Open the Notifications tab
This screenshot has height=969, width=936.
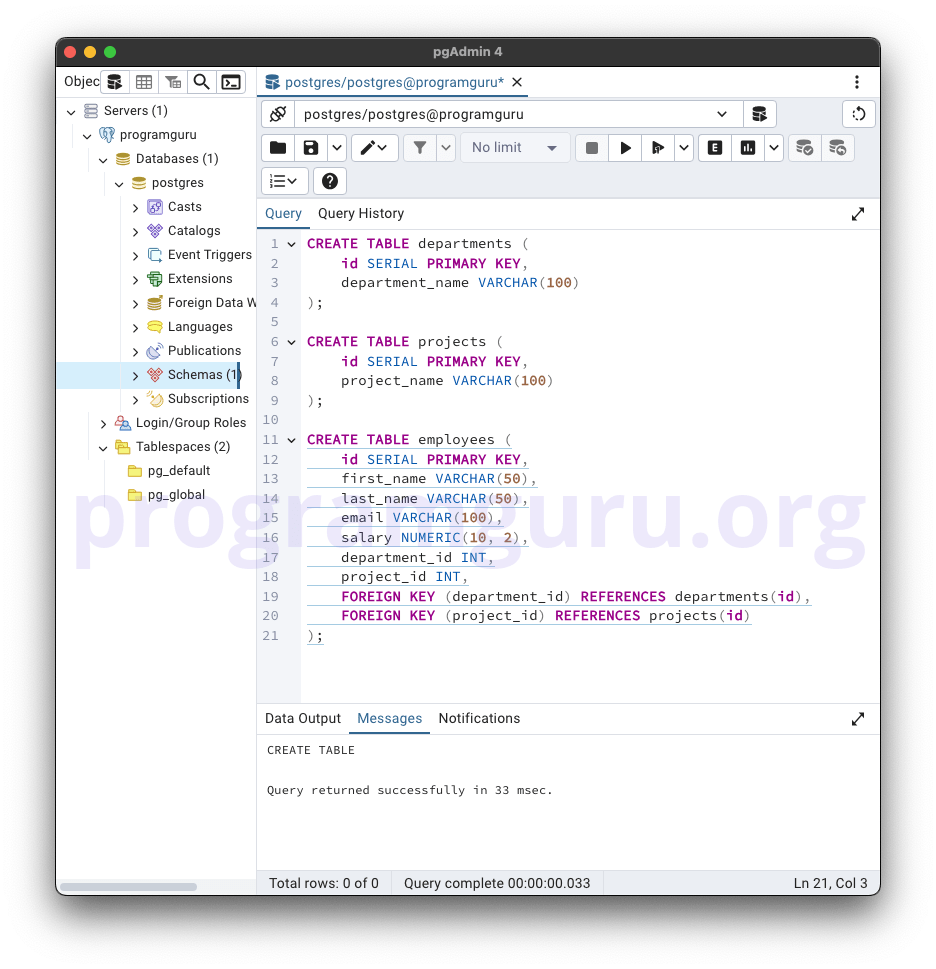point(479,719)
